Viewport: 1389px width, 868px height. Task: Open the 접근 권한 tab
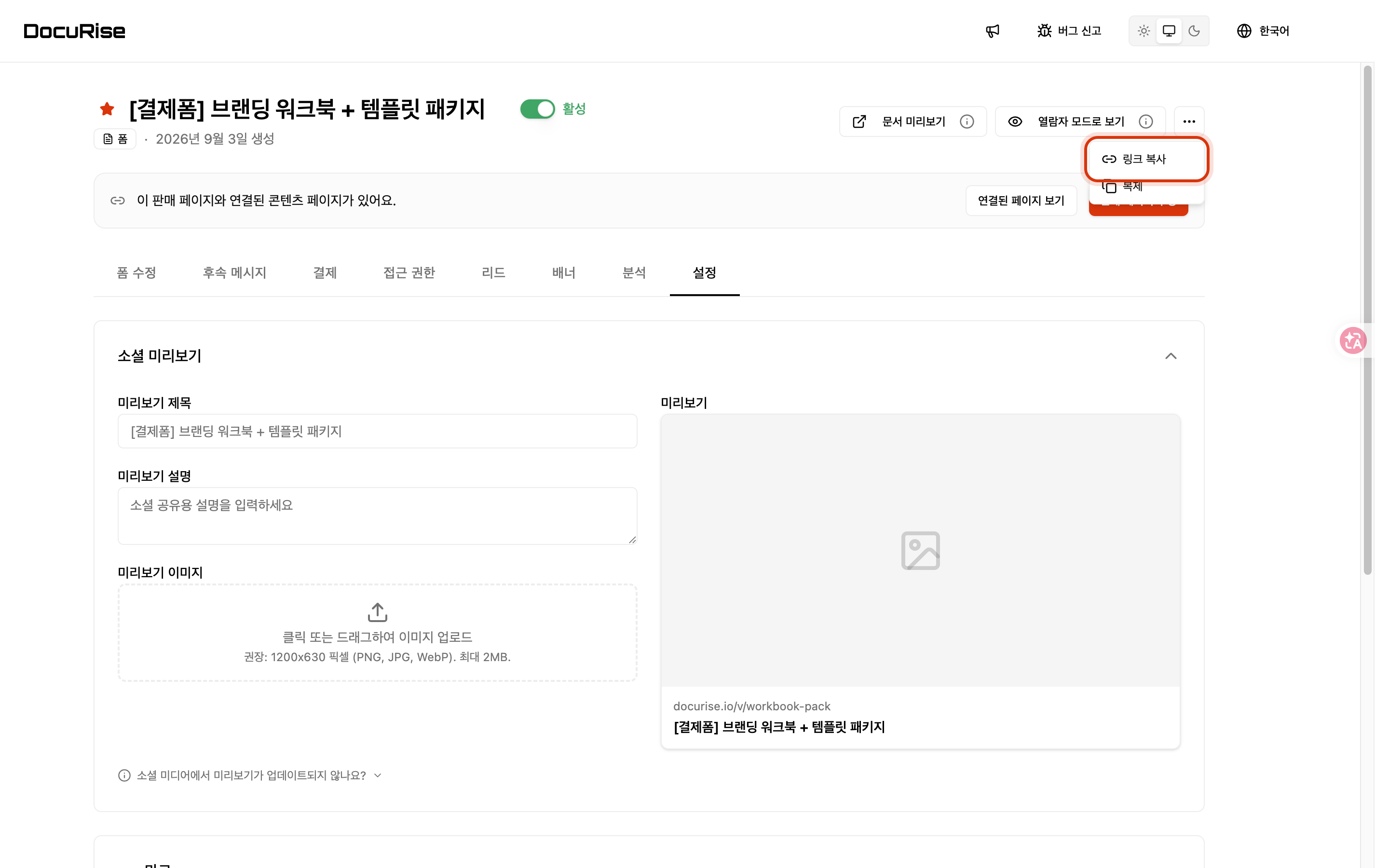coord(409,272)
